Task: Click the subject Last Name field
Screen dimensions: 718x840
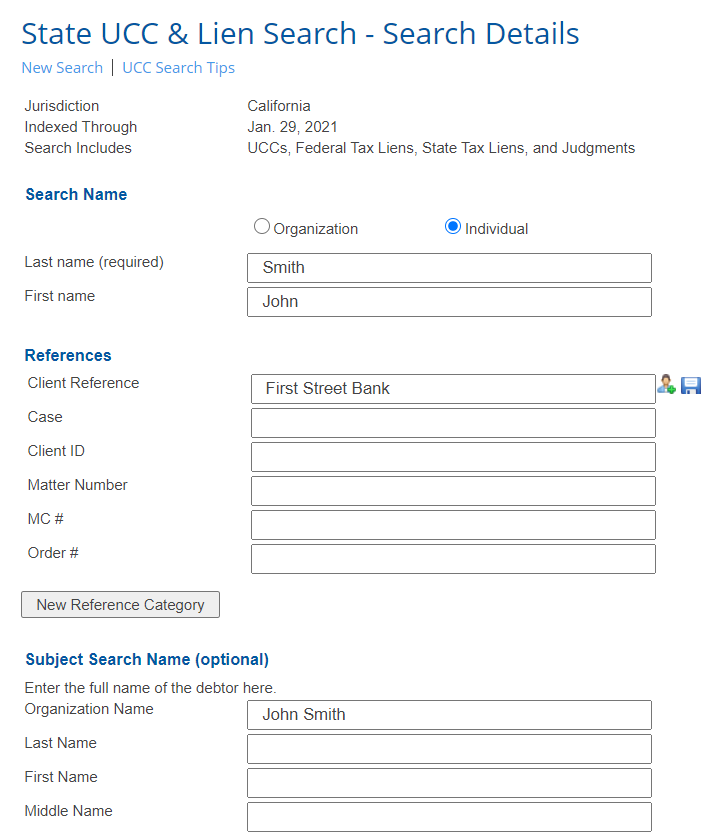Action: pos(449,749)
